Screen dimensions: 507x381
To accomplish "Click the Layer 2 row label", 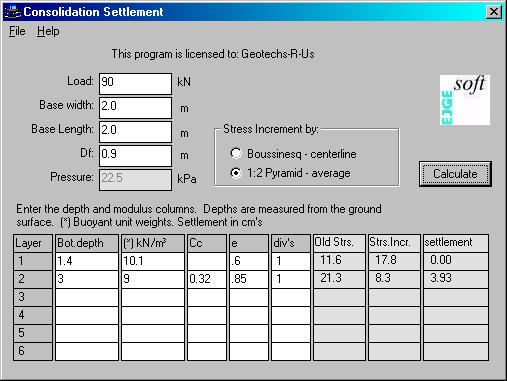I will coord(33,279).
